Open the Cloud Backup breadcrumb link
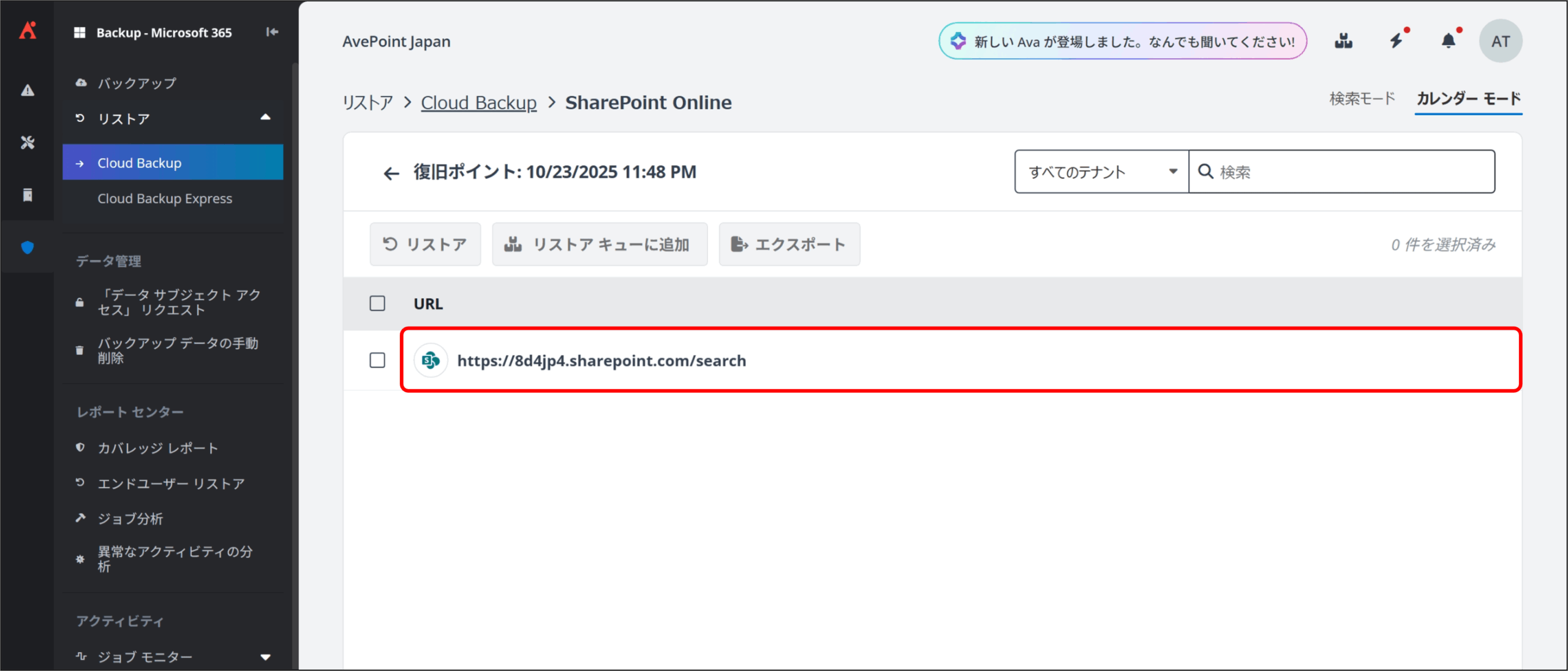Viewport: 1568px width, 671px height. pos(478,102)
